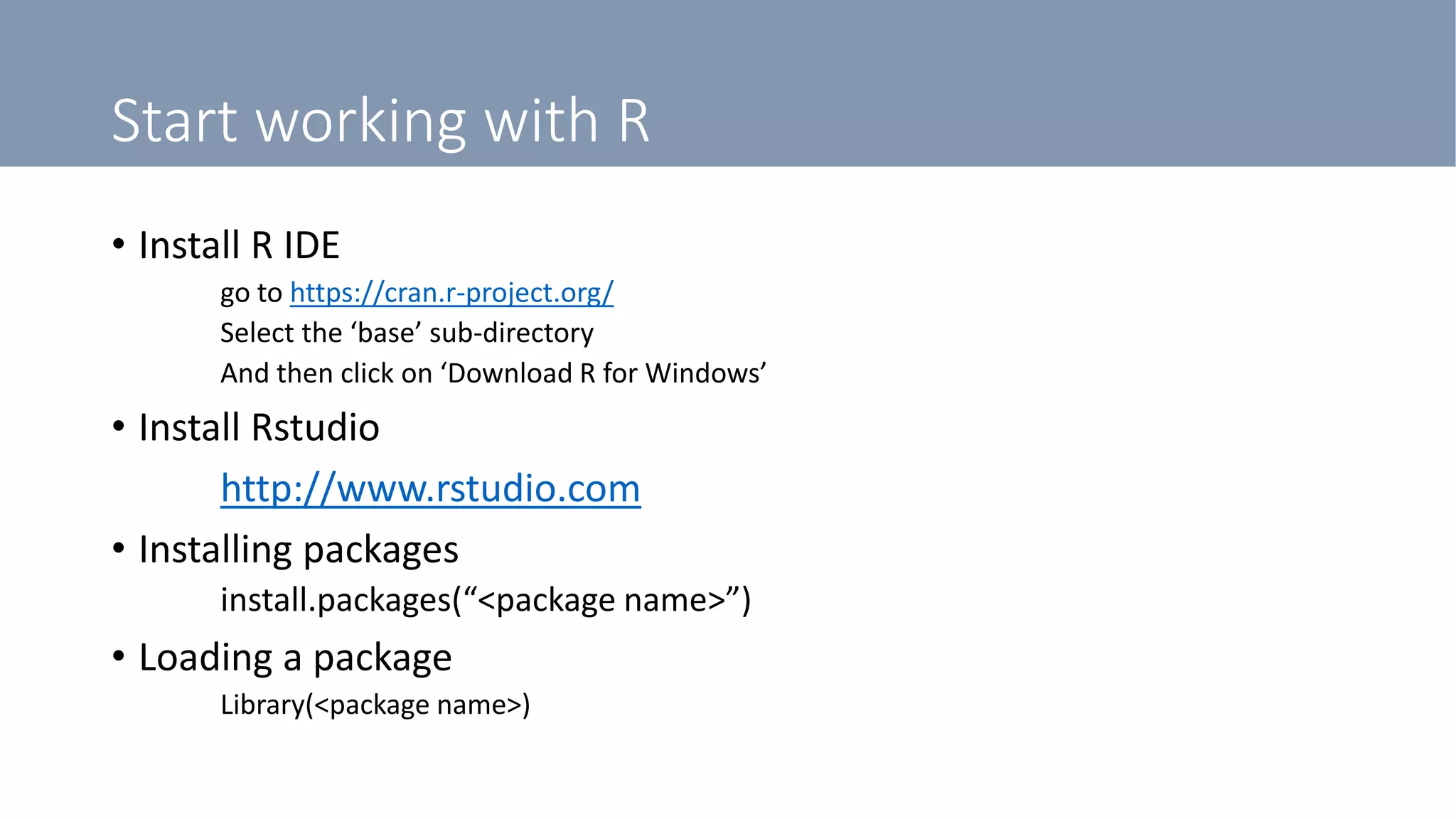Click the 'Library(<package name>)' text

tap(375, 705)
